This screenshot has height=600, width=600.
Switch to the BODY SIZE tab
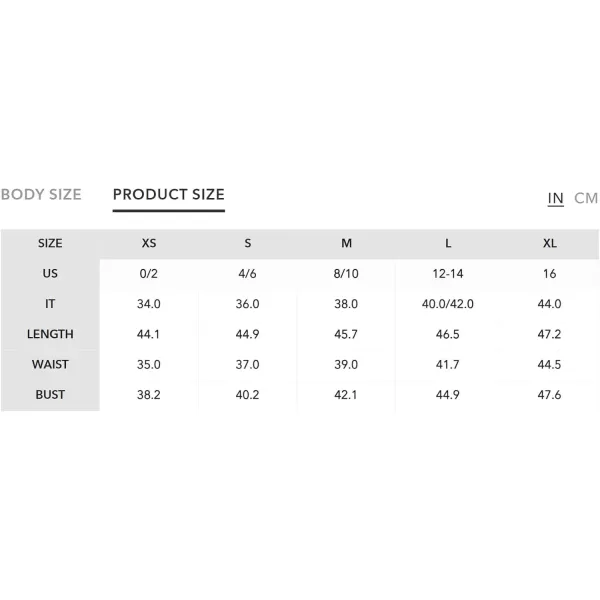pyautogui.click(x=41, y=194)
